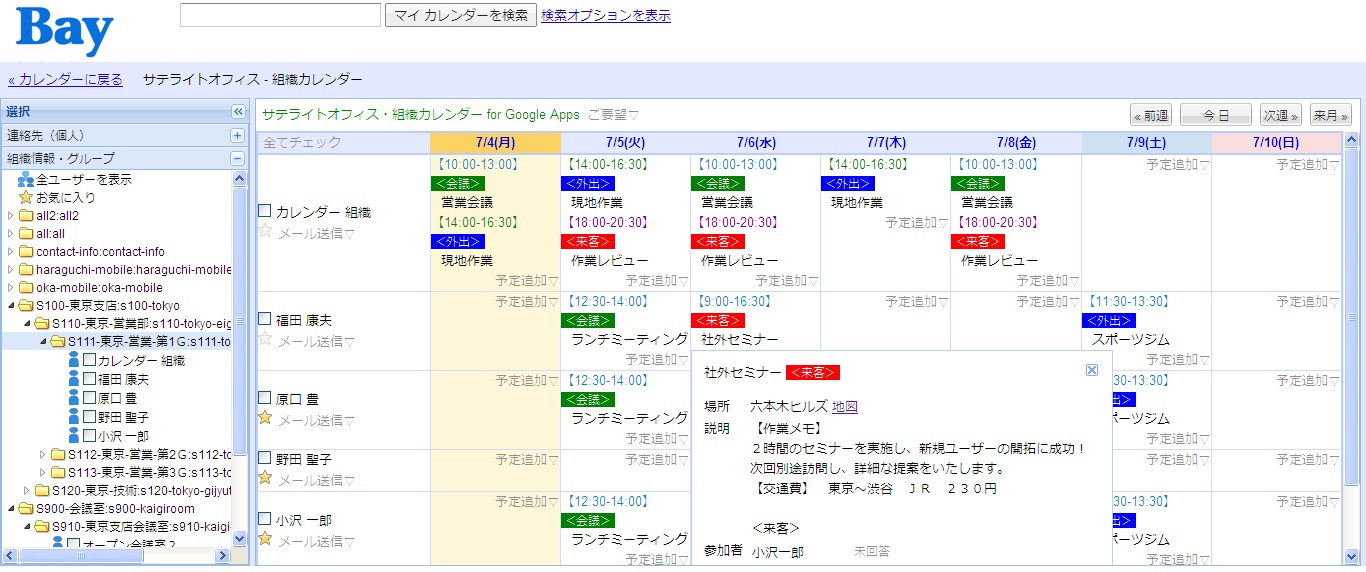Toggle favorite star for 原口 豊 row
Screen dimensions: 1366x572
[265, 418]
